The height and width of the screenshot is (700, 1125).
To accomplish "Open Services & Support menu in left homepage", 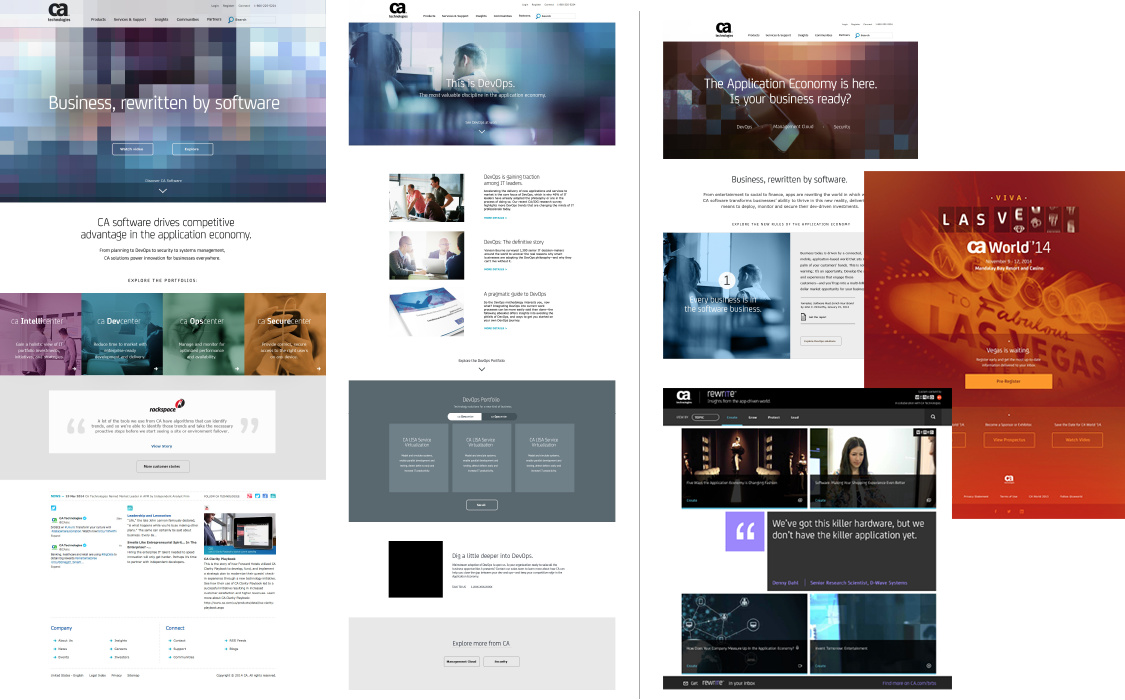I will click(130, 19).
